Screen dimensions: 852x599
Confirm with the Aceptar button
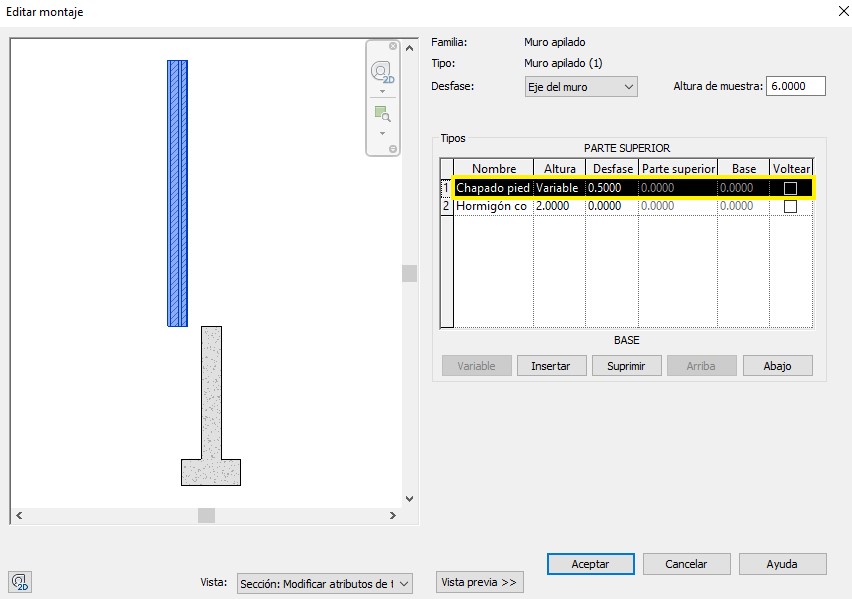point(590,564)
